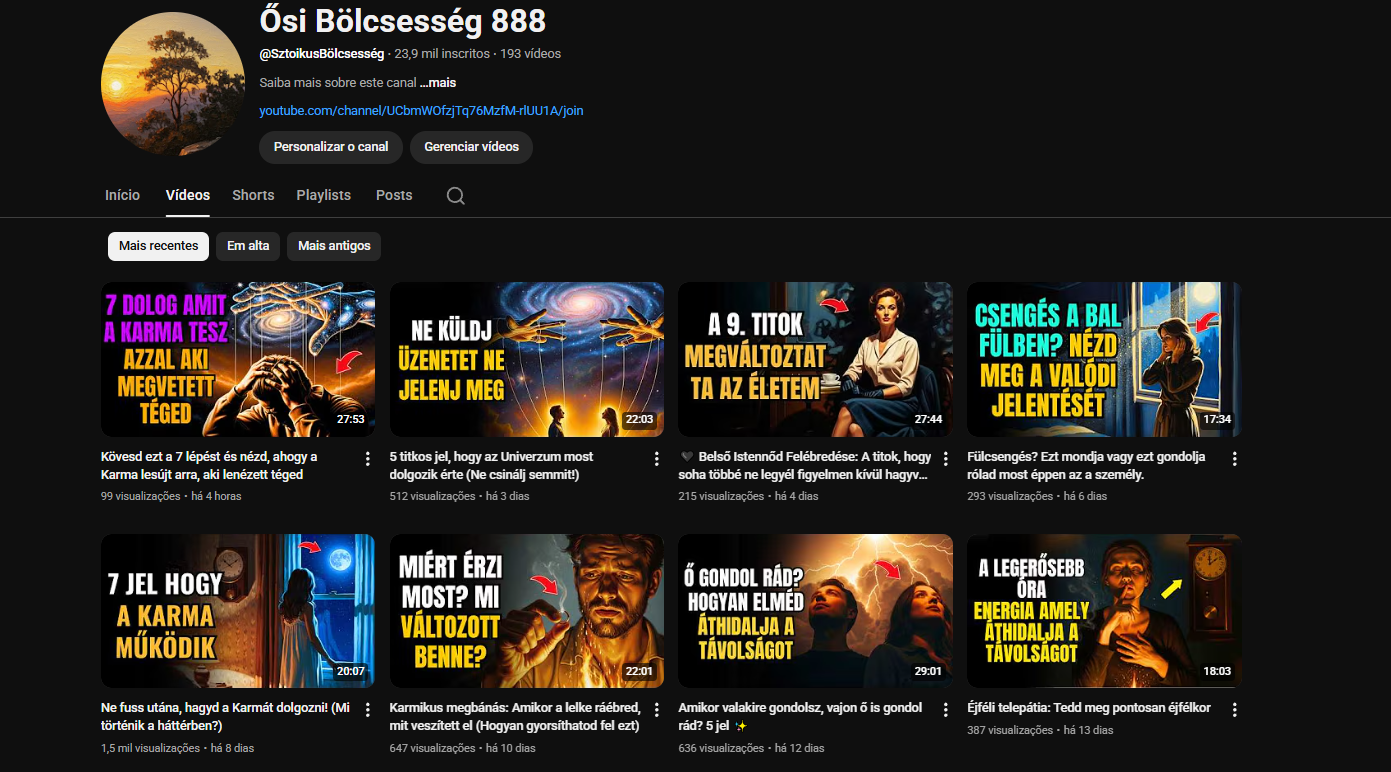Open video title '5 titkos jel, hogy az Univerzum'
The width and height of the screenshot is (1391, 772).
[x=492, y=466]
